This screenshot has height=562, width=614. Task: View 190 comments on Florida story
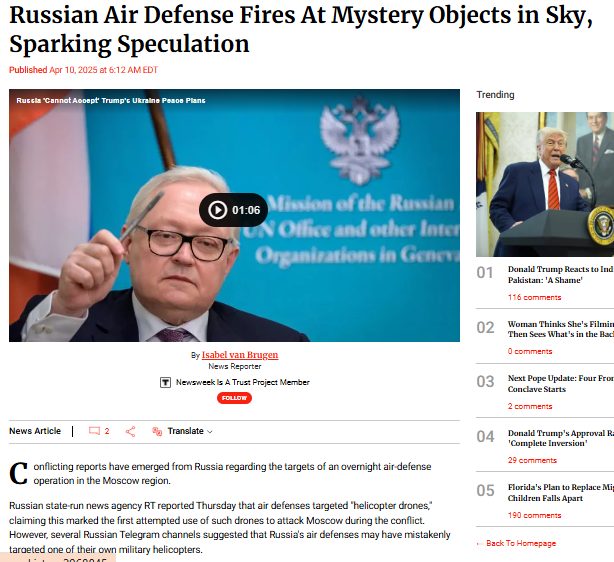pos(534,515)
